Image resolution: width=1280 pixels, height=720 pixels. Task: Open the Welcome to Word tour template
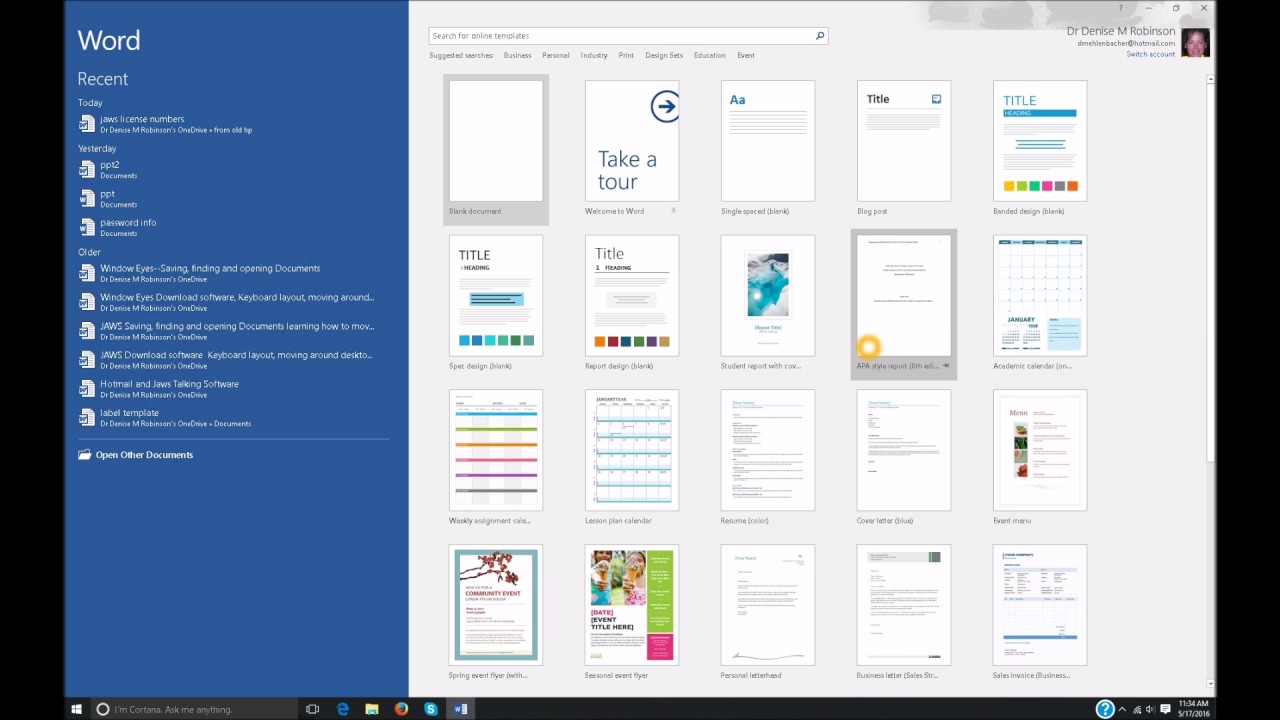632,149
